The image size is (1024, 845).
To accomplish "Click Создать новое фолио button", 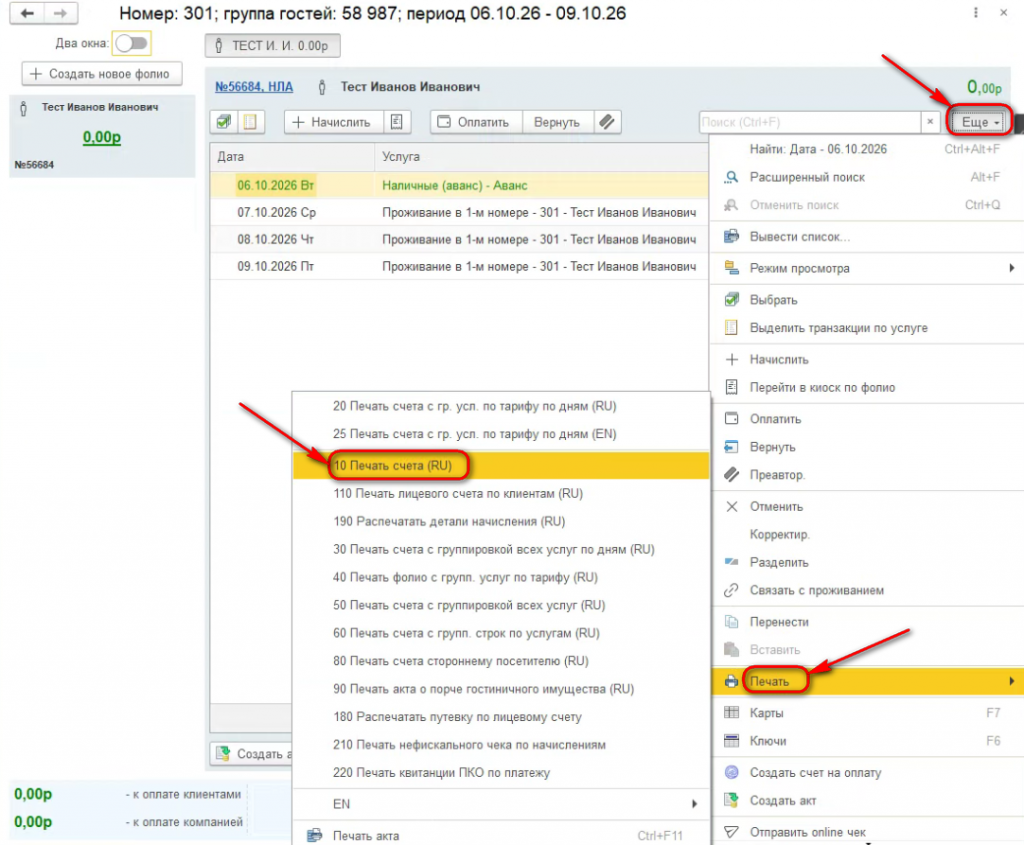I will 102,74.
